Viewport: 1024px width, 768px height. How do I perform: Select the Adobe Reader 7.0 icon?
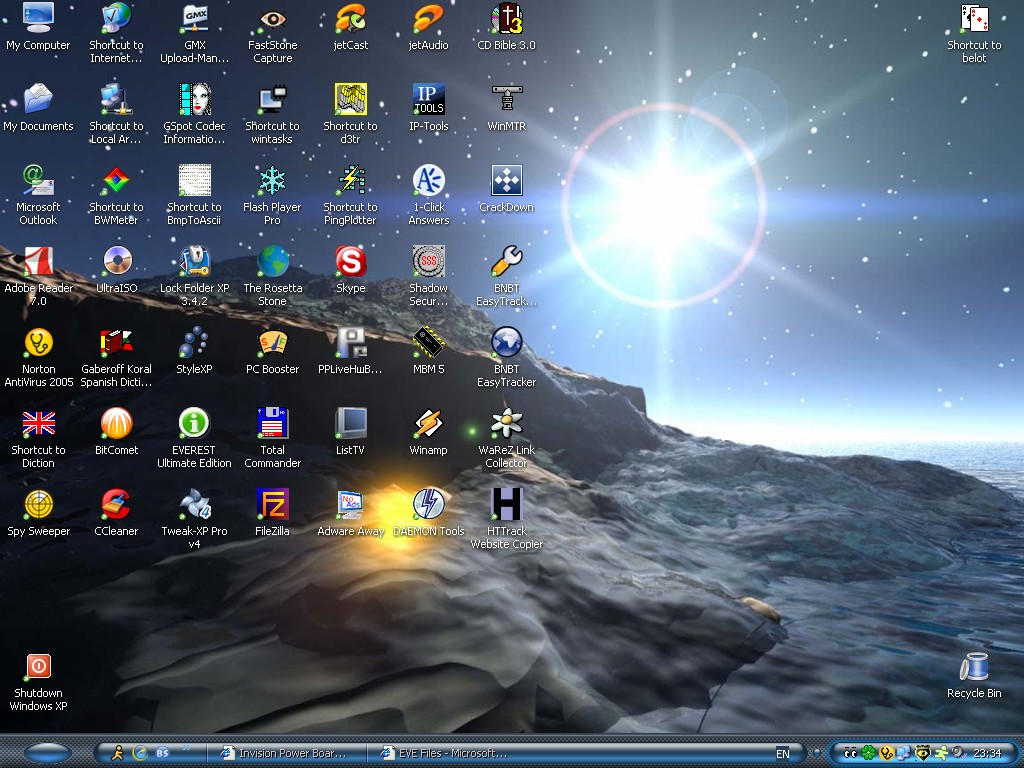tap(39, 261)
